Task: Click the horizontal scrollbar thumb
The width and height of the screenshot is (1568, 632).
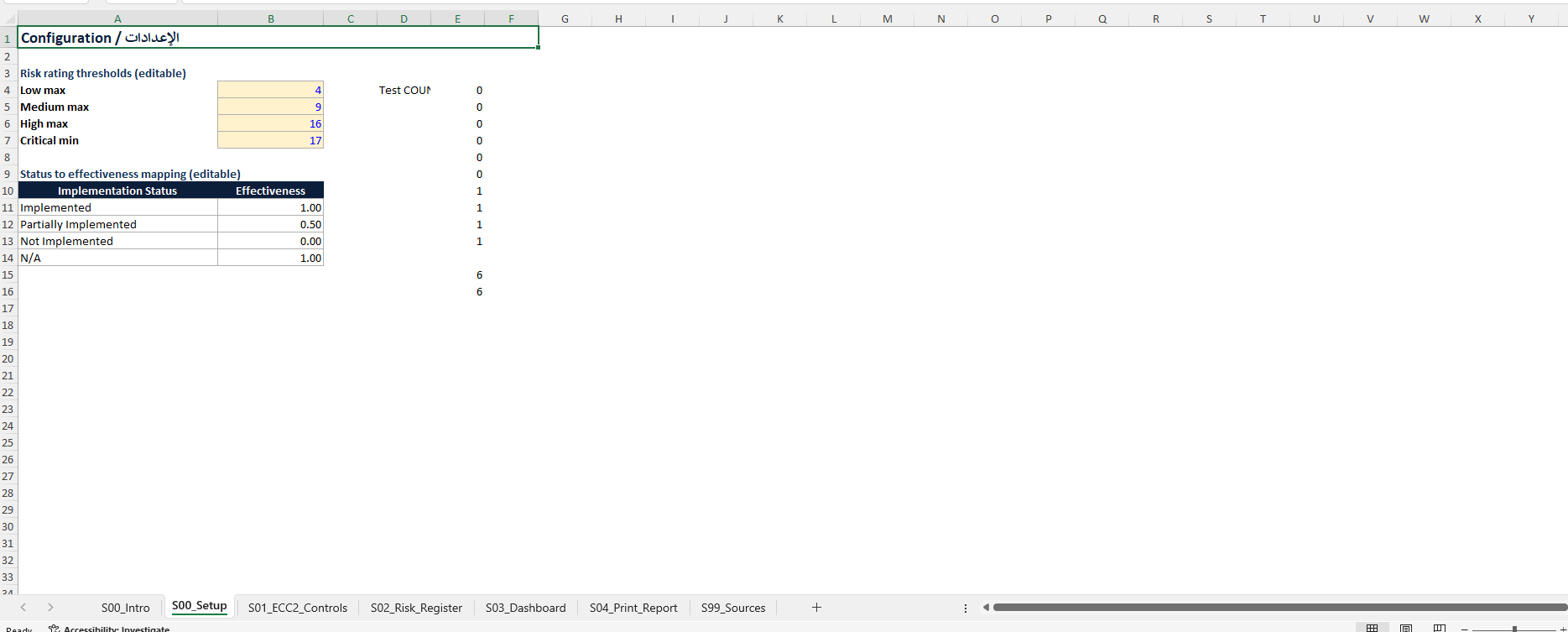Action: pos(1275,608)
